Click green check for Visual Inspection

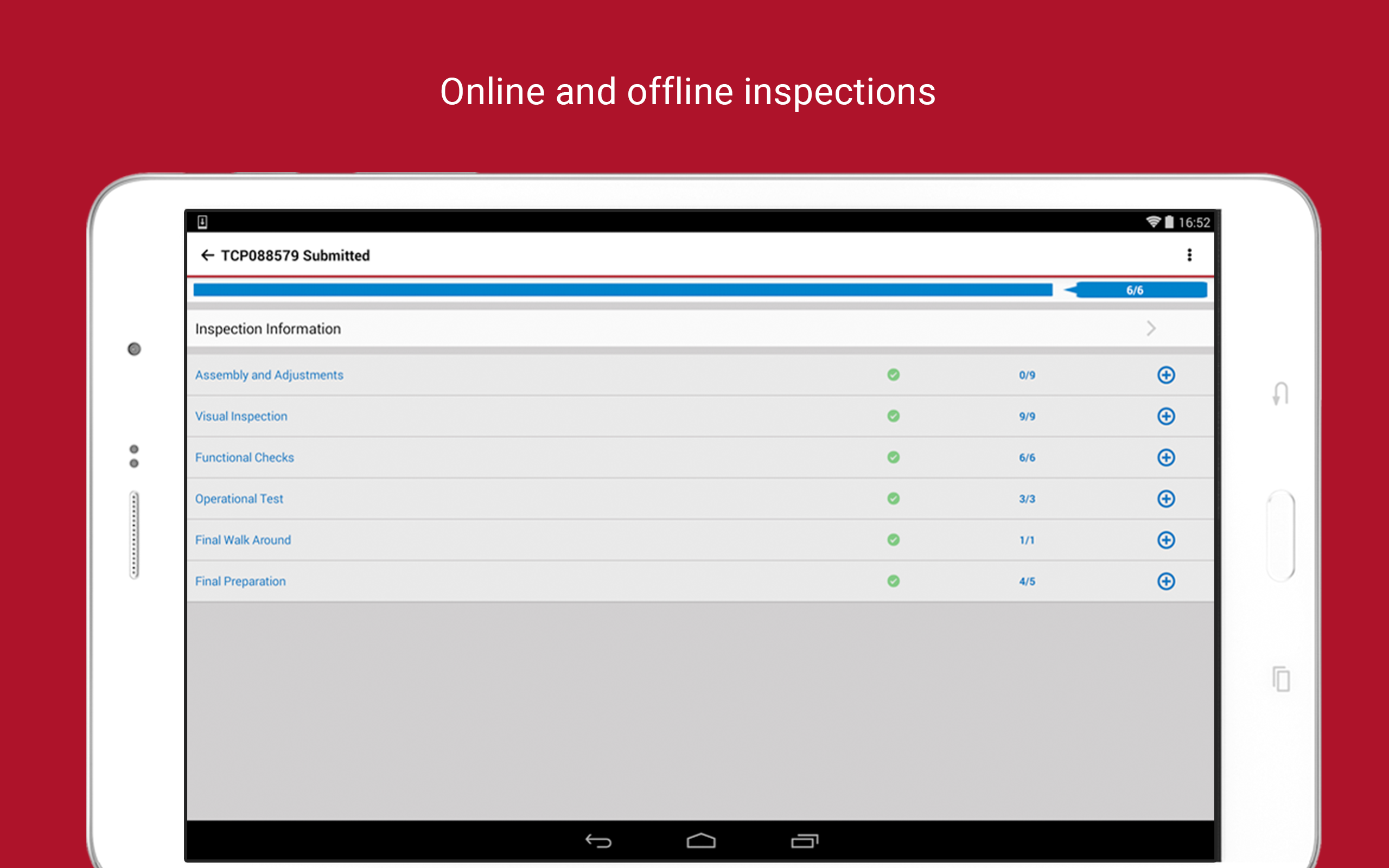[893, 416]
